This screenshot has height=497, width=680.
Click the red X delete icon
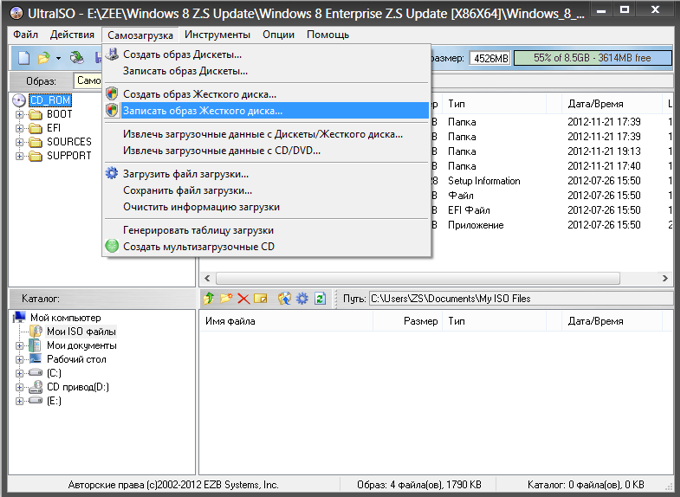(x=243, y=298)
